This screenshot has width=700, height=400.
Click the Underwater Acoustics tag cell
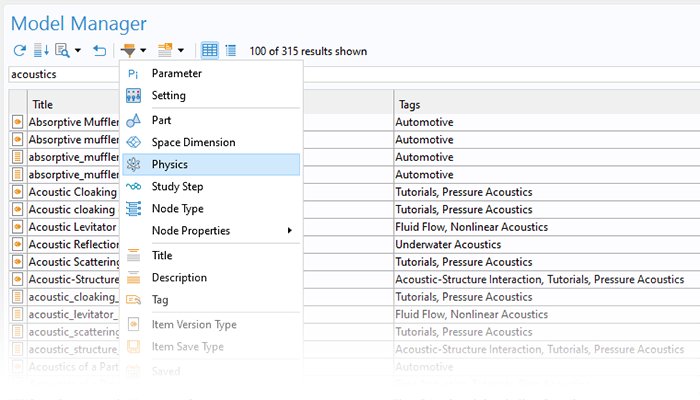coord(448,244)
